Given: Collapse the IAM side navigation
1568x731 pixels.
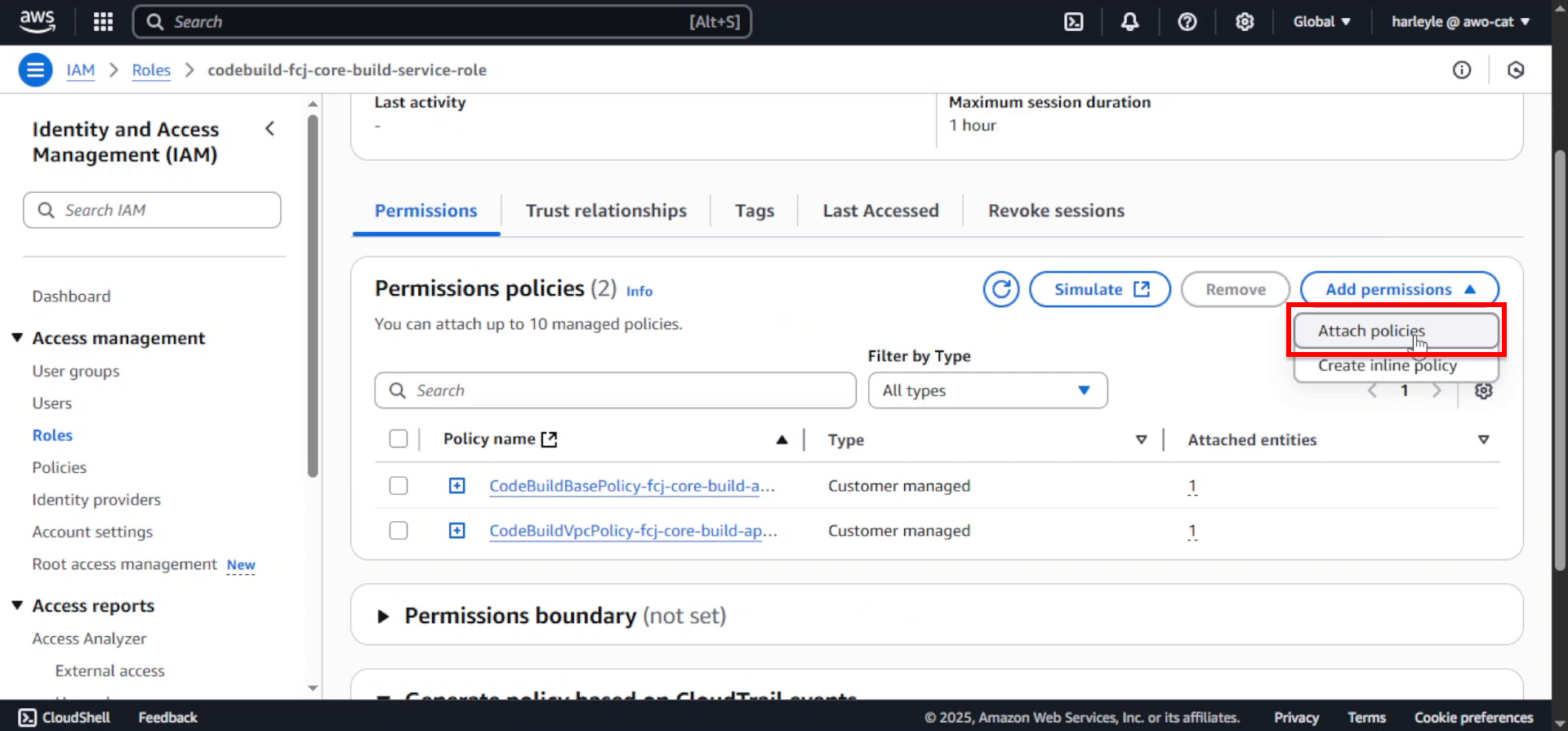Looking at the screenshot, I should point(270,129).
